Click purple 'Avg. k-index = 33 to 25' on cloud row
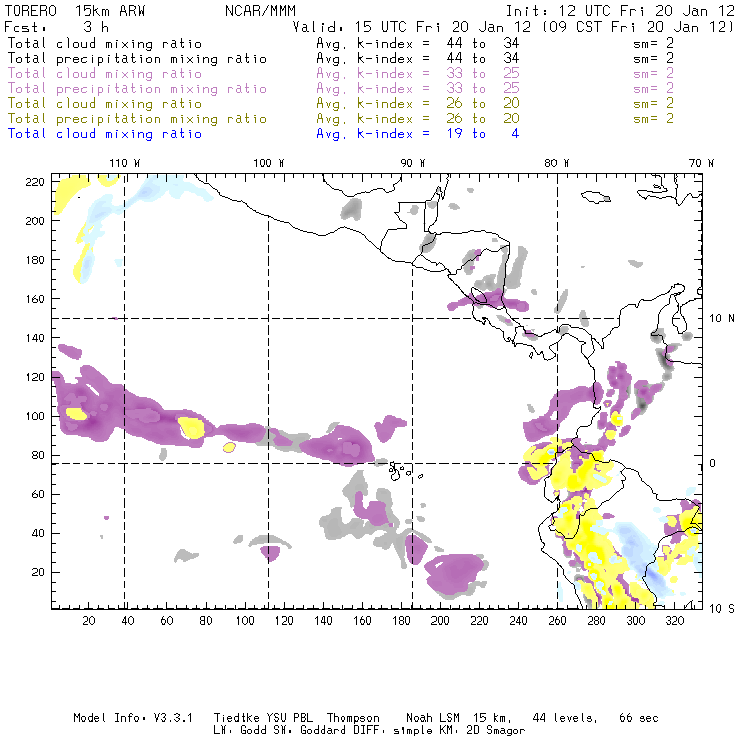740x740 pixels. coord(418,74)
